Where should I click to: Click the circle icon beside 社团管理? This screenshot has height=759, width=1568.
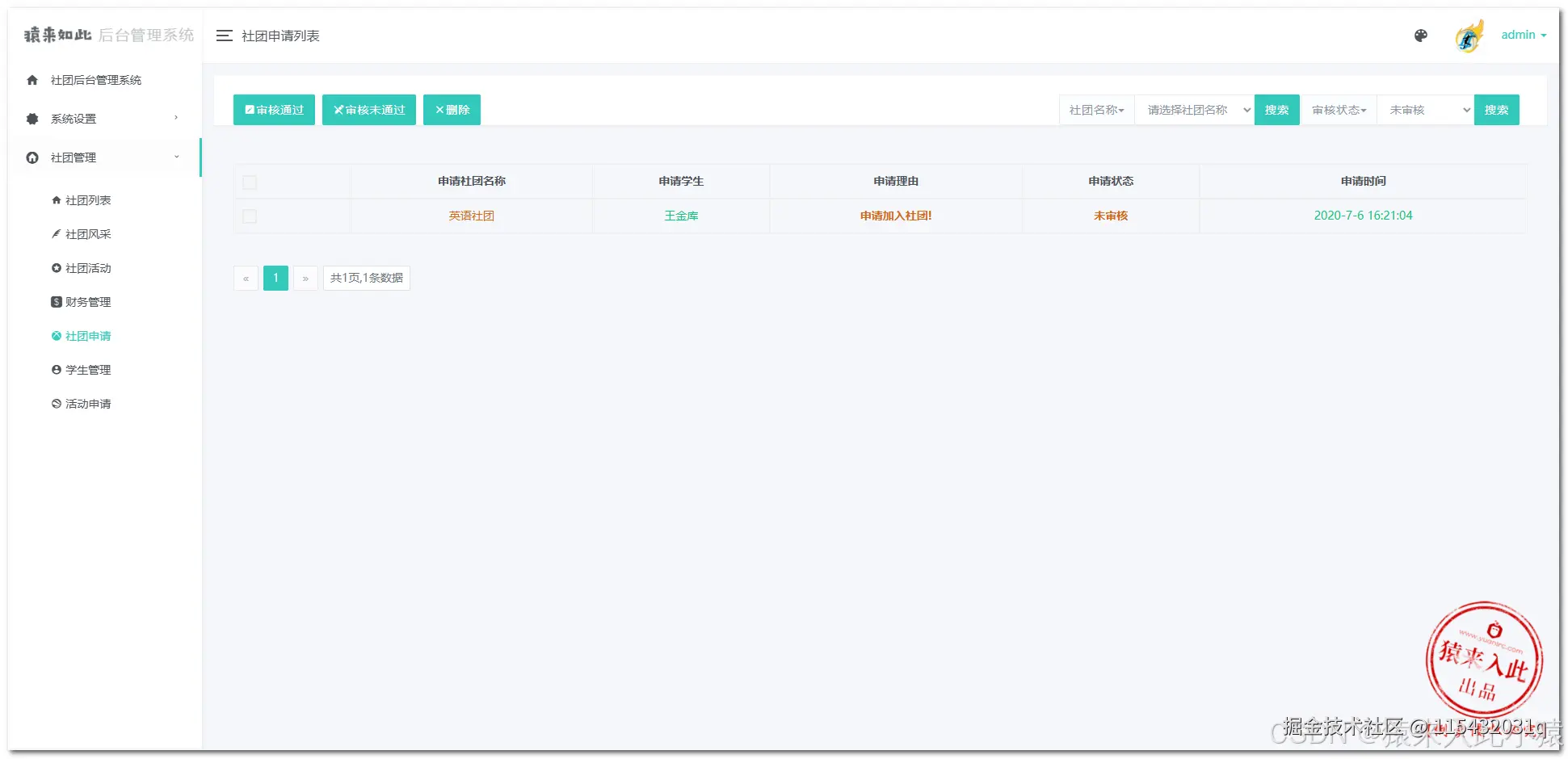point(32,157)
